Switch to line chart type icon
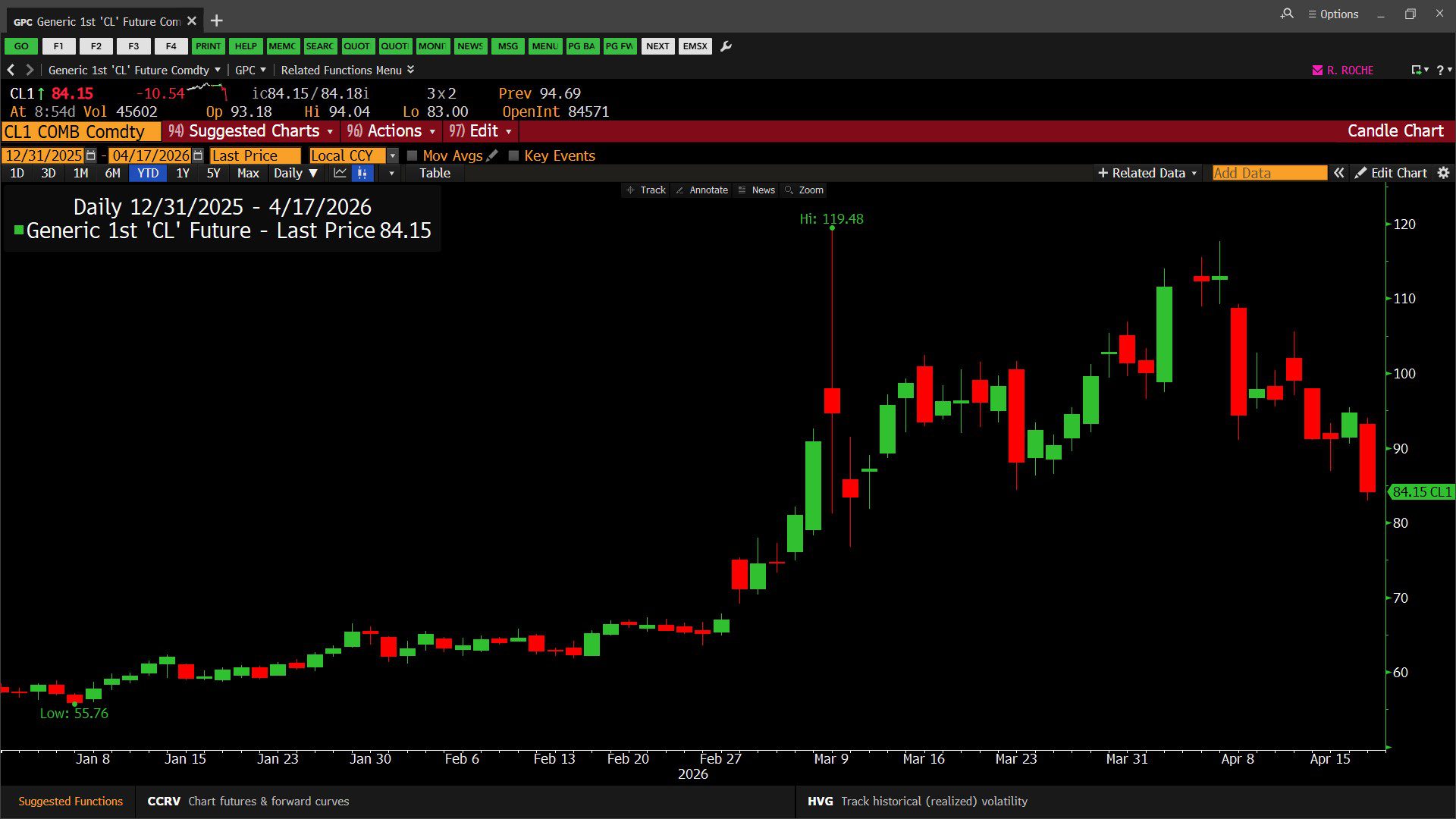Image resolution: width=1456 pixels, height=819 pixels. pyautogui.click(x=340, y=173)
